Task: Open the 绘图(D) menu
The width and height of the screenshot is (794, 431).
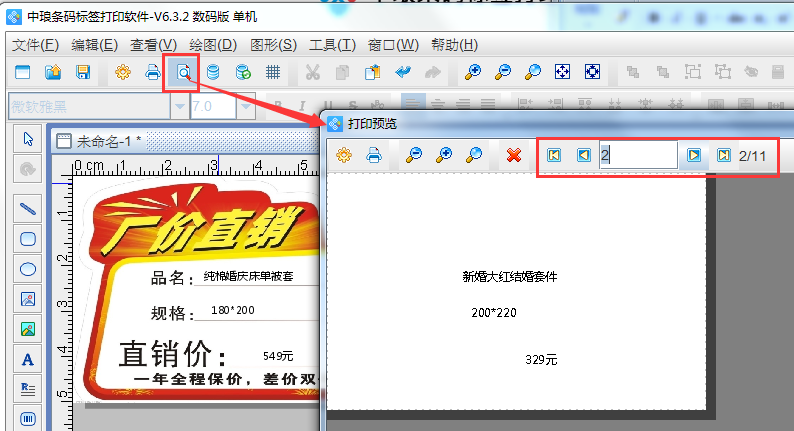Action: click(x=212, y=45)
